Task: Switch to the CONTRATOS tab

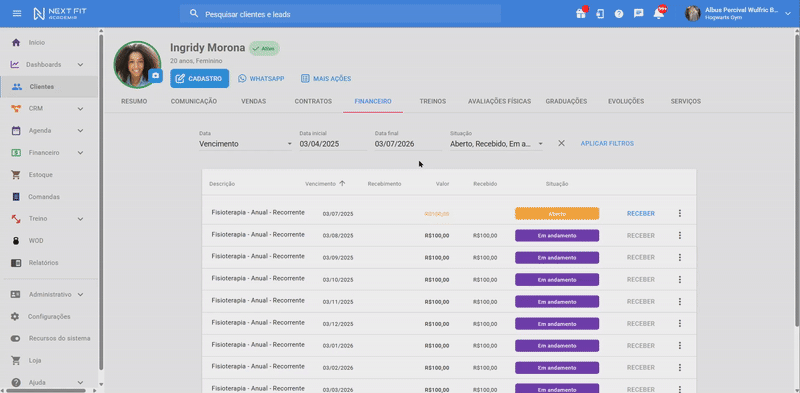Action: tap(313, 102)
